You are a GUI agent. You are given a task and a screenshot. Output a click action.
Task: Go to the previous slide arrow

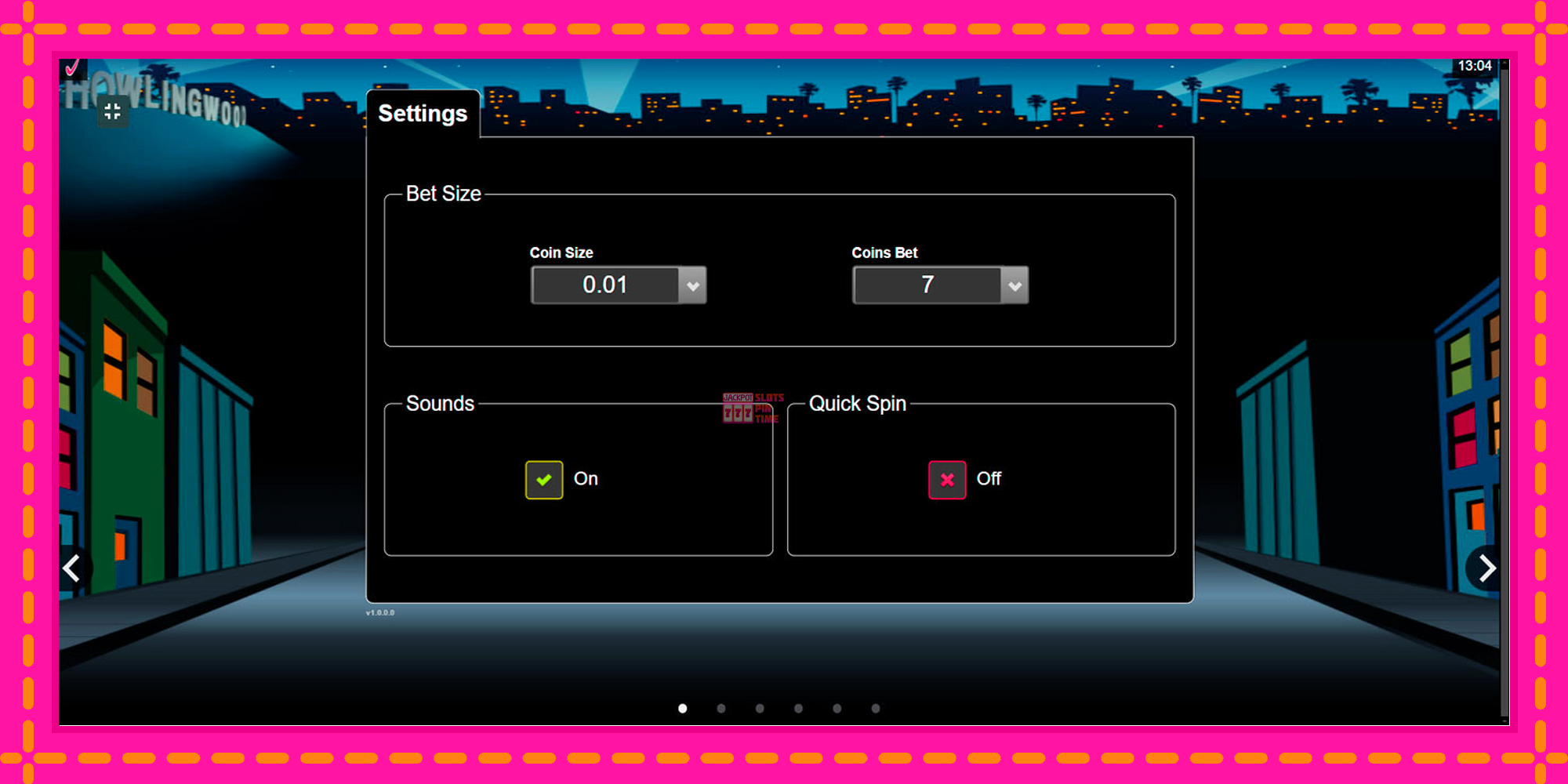(x=72, y=568)
